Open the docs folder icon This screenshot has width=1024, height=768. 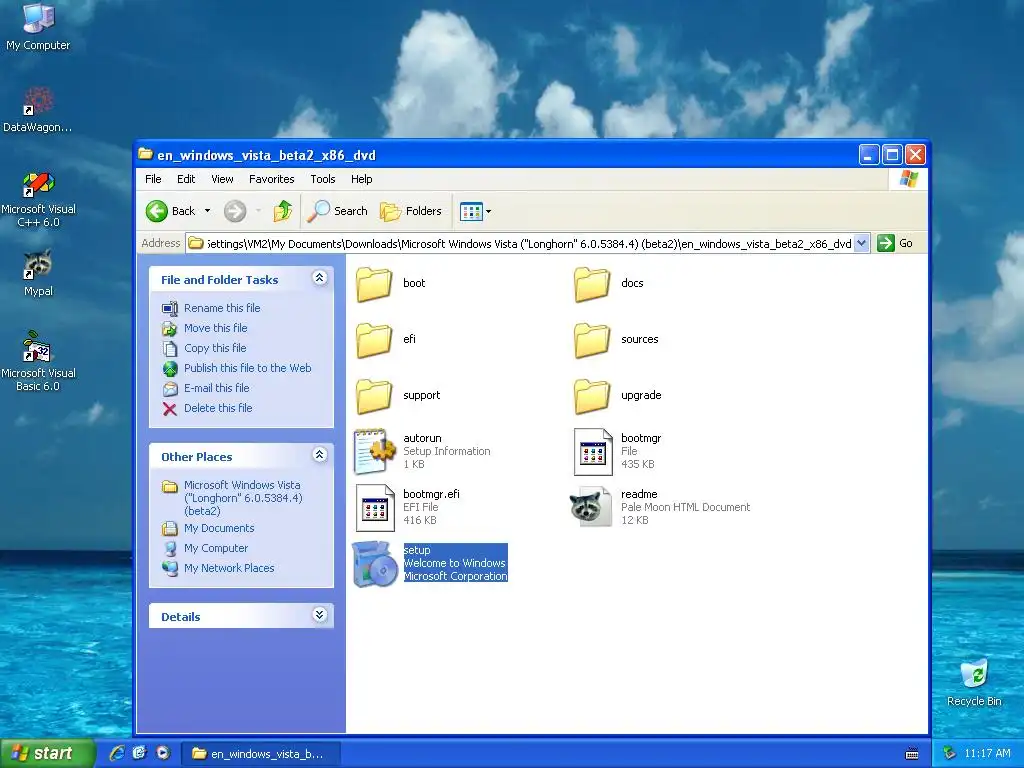pyautogui.click(x=592, y=284)
